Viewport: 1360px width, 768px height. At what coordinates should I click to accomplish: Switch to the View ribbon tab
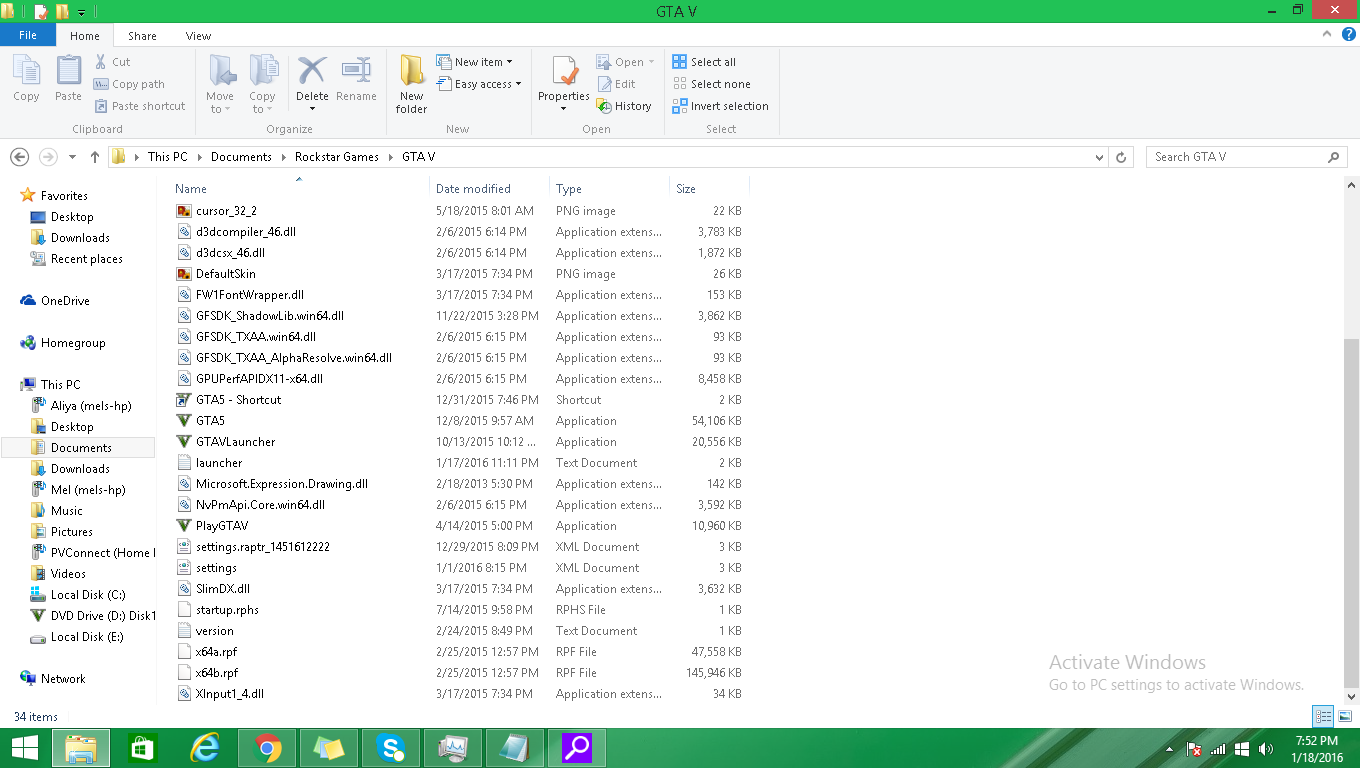point(198,36)
